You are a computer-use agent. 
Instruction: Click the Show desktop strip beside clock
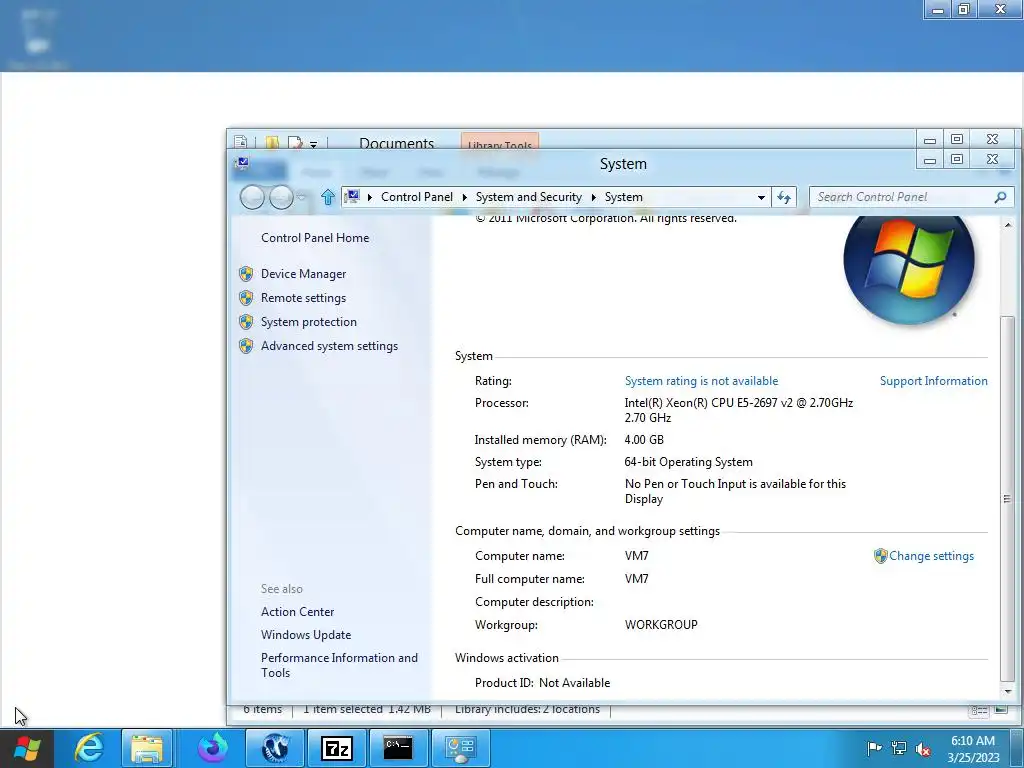click(1018, 748)
